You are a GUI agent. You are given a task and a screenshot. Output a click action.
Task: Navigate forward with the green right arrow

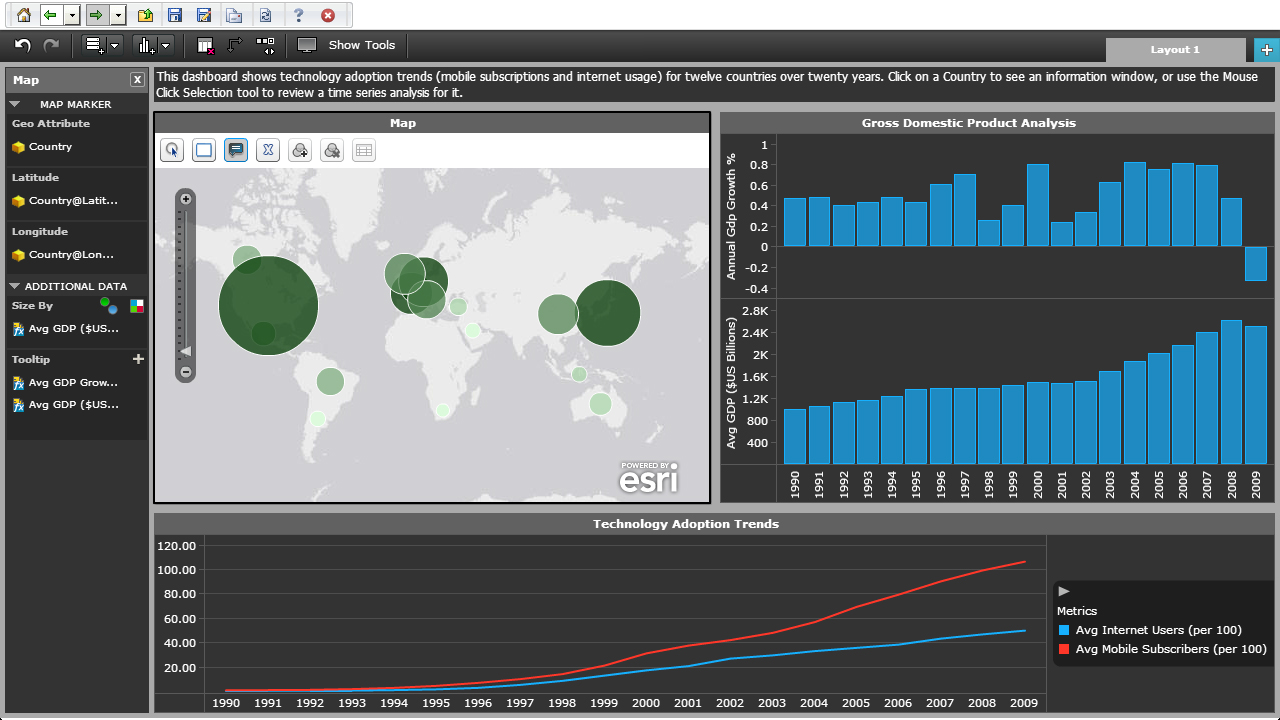96,15
